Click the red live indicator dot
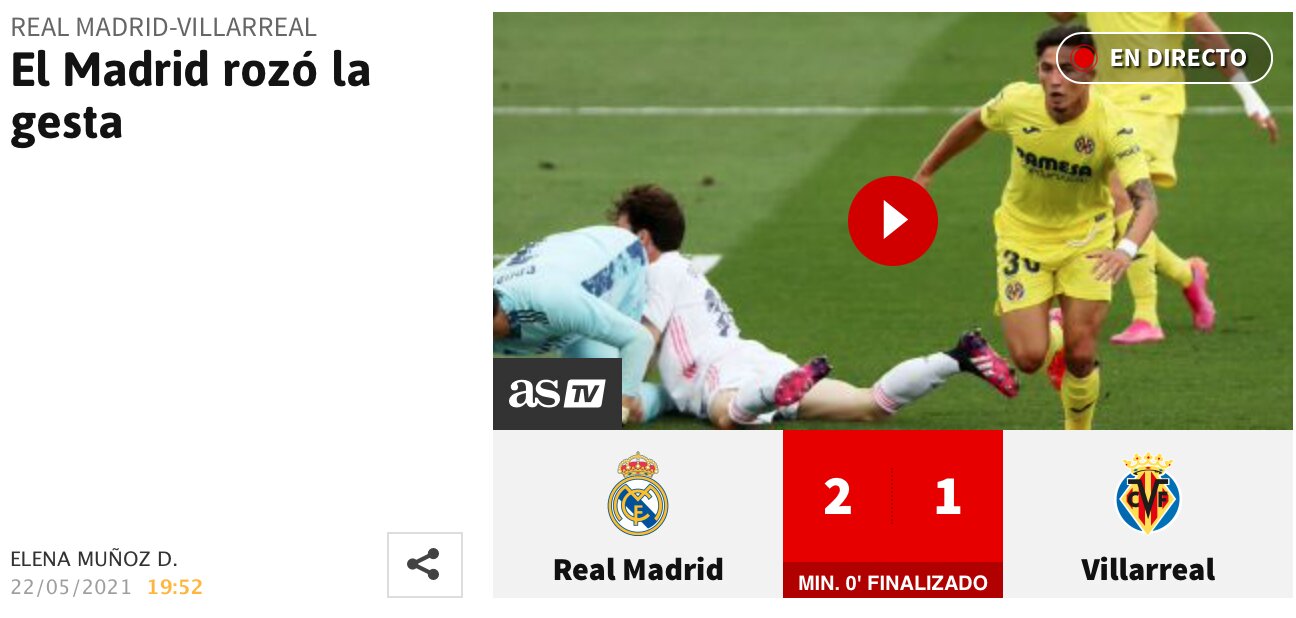This screenshot has height=618, width=1296. (1084, 58)
